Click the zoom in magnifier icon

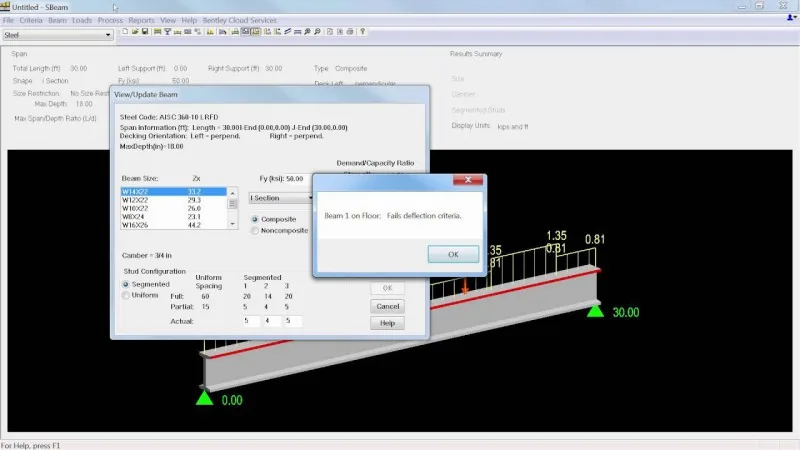(x=308, y=32)
